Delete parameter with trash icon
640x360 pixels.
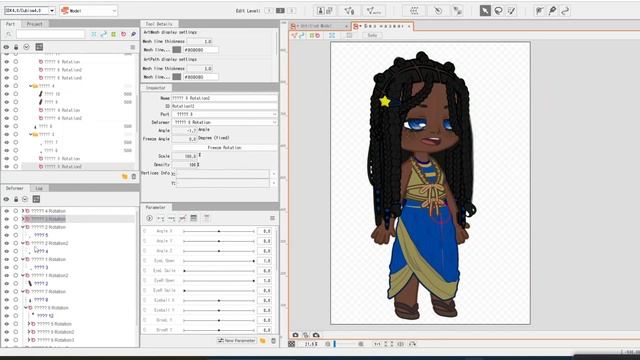tap(273, 340)
